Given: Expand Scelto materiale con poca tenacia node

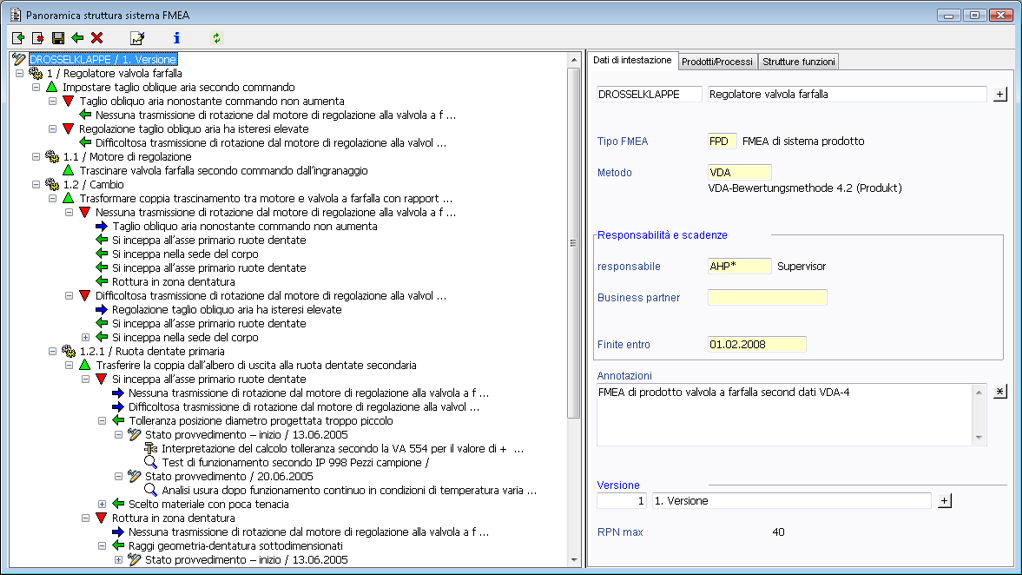Looking at the screenshot, I should pos(102,504).
